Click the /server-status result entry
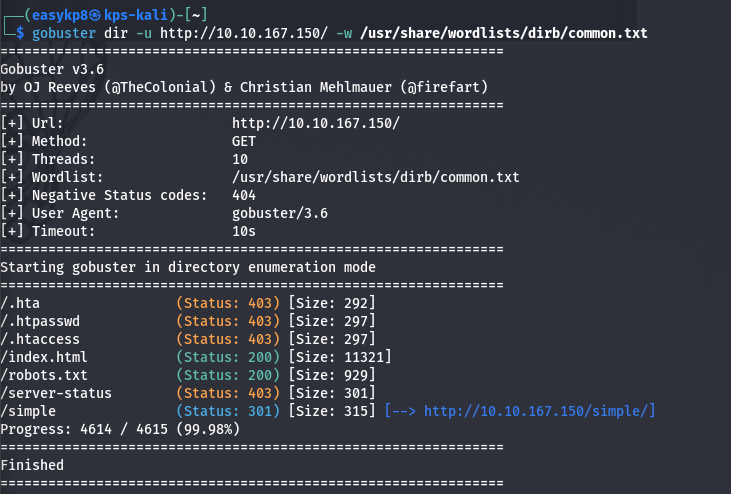The height and width of the screenshot is (494, 731). click(x=56, y=393)
